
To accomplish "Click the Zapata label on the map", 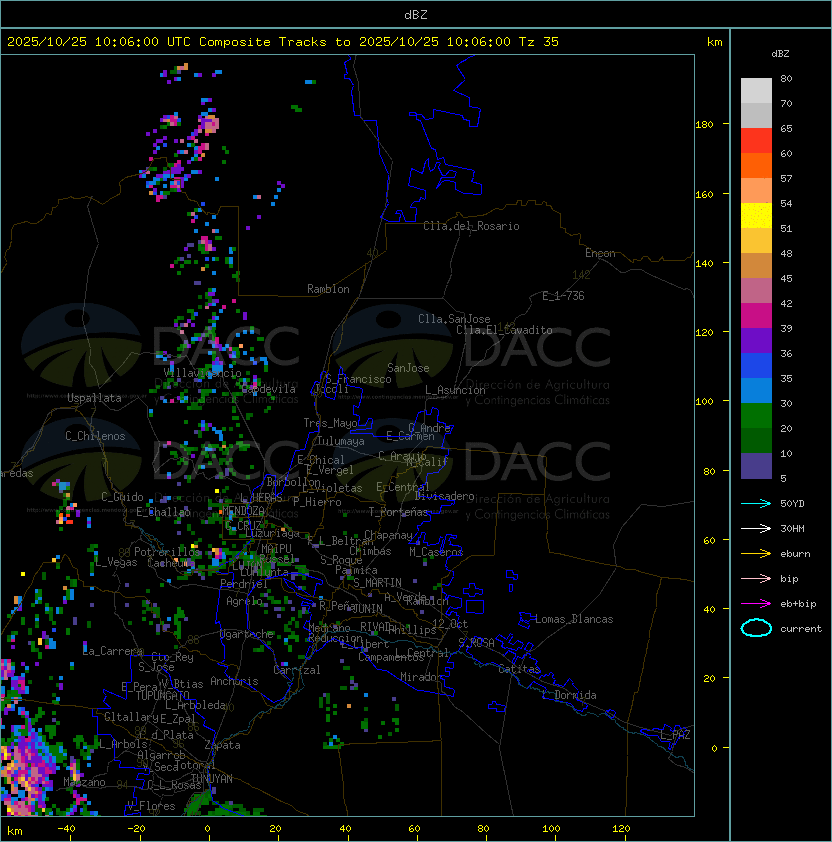I will [x=222, y=745].
